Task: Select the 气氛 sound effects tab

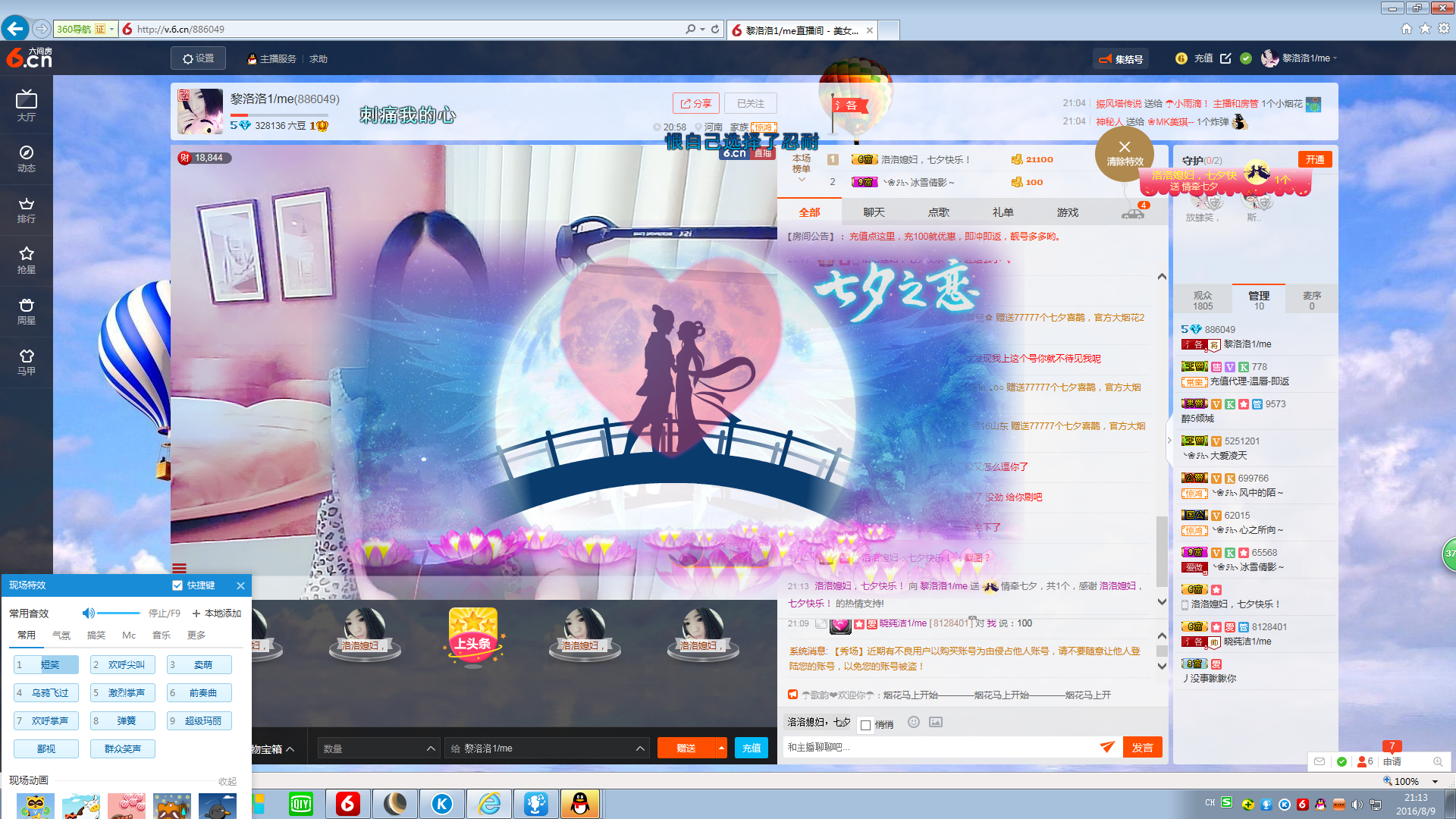Action: (61, 635)
